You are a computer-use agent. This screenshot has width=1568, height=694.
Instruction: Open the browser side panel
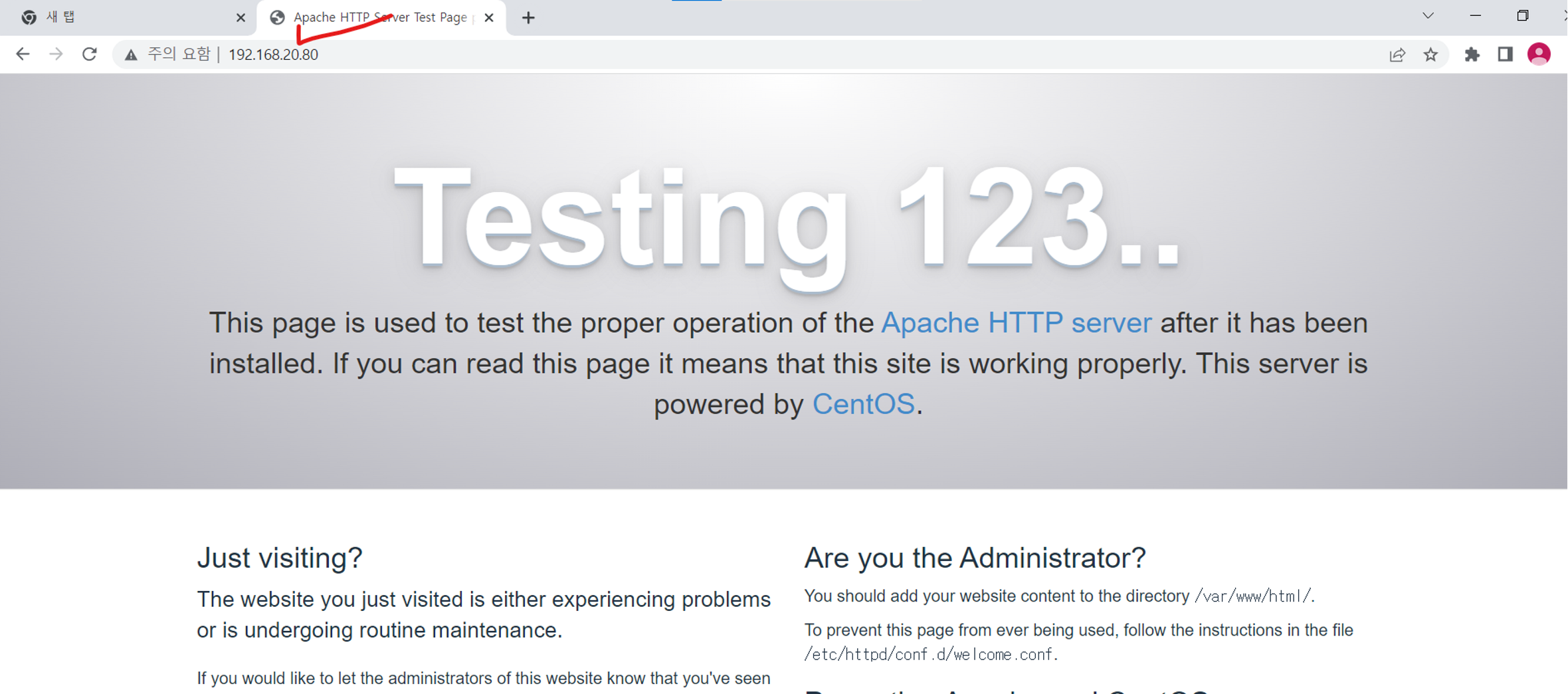pos(1505,55)
